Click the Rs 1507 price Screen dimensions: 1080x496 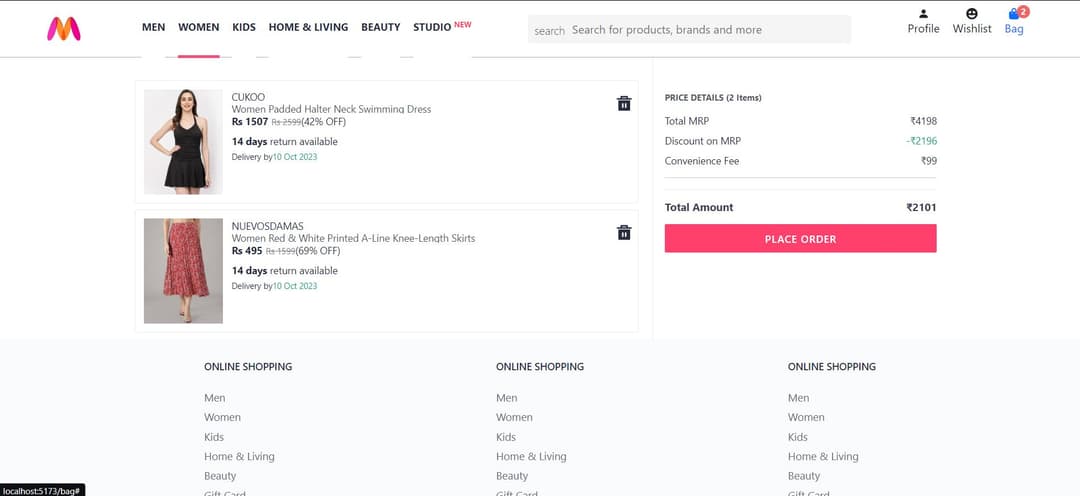pyautogui.click(x=249, y=122)
